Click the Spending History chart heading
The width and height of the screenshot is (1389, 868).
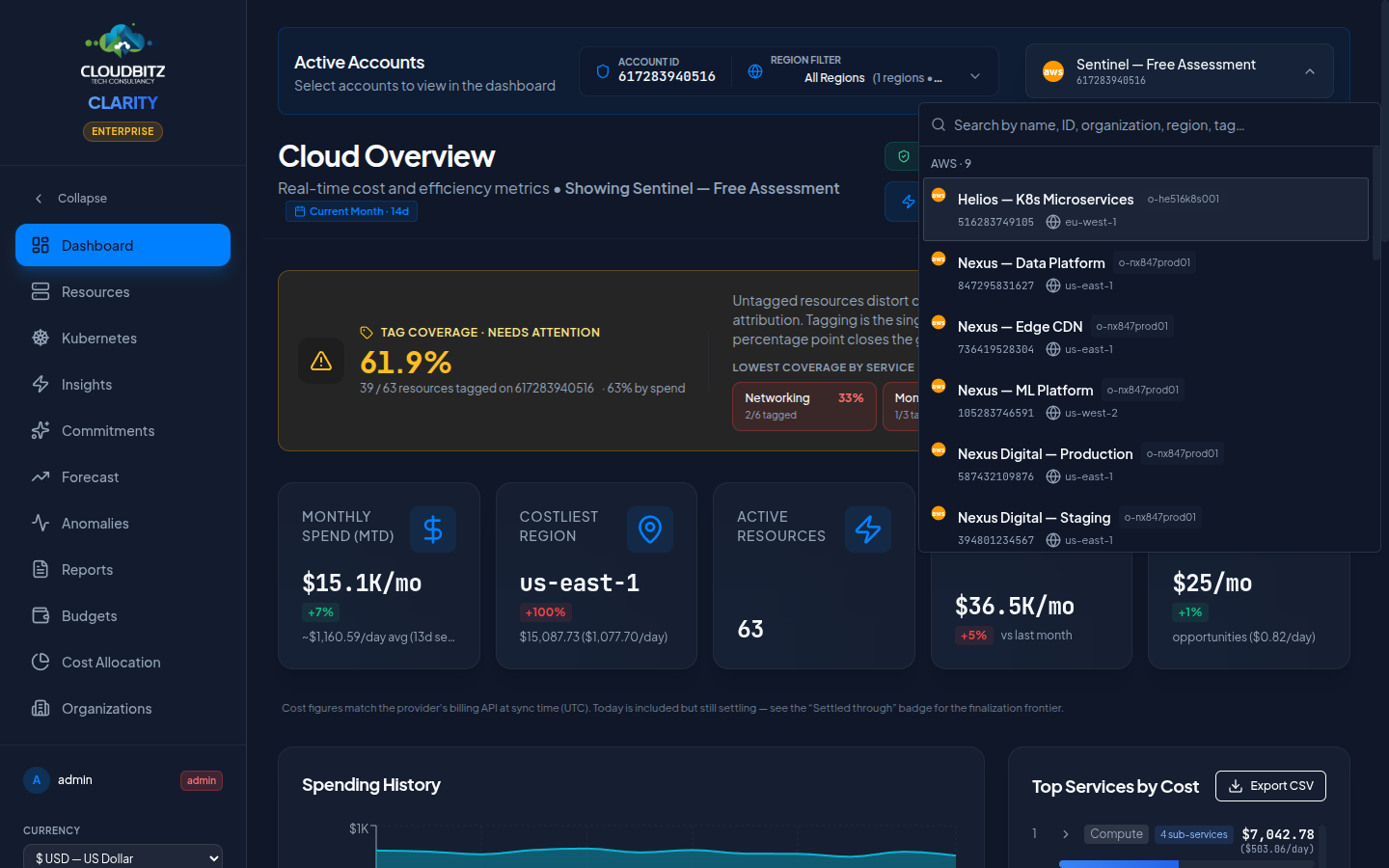(x=371, y=785)
